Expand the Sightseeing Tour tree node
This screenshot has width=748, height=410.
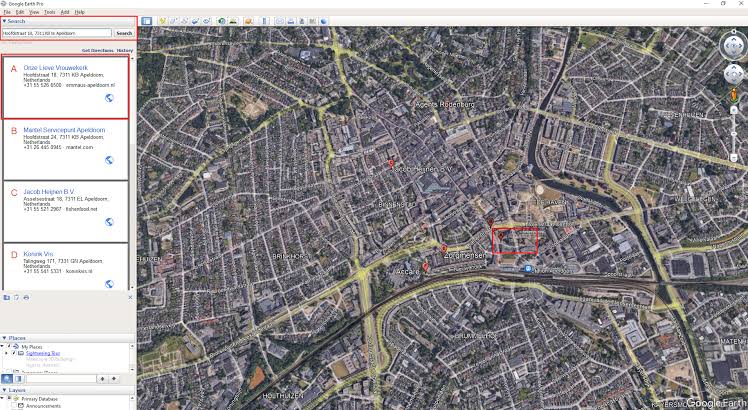tap(7, 353)
